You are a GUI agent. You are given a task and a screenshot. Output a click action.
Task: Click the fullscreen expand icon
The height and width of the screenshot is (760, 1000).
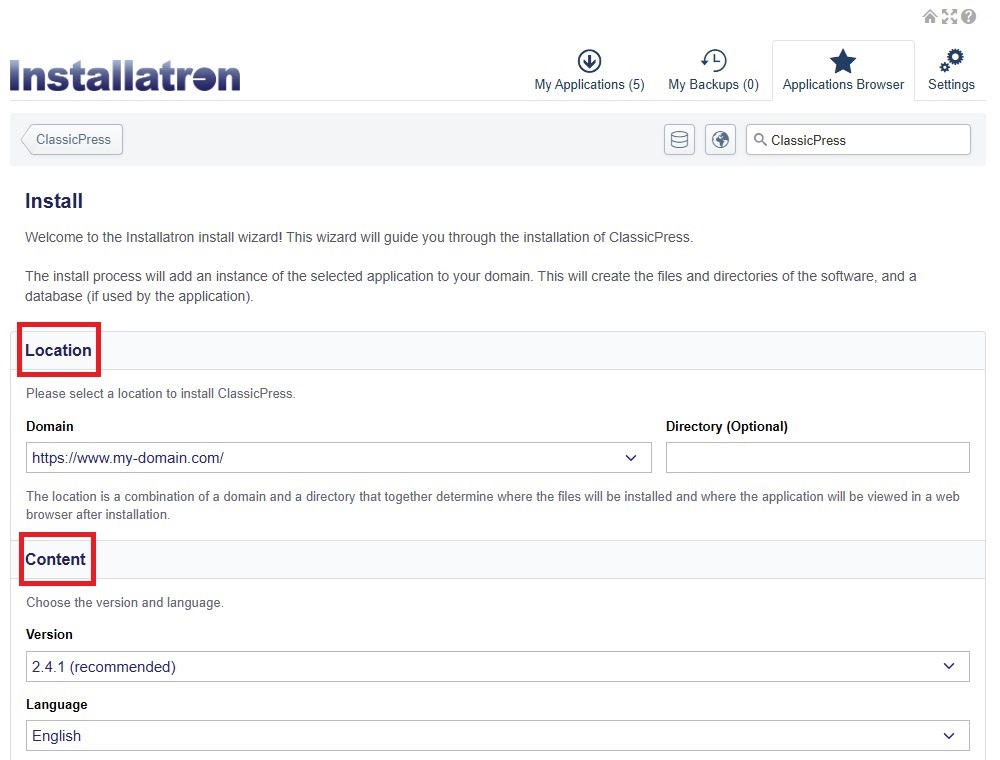949,16
